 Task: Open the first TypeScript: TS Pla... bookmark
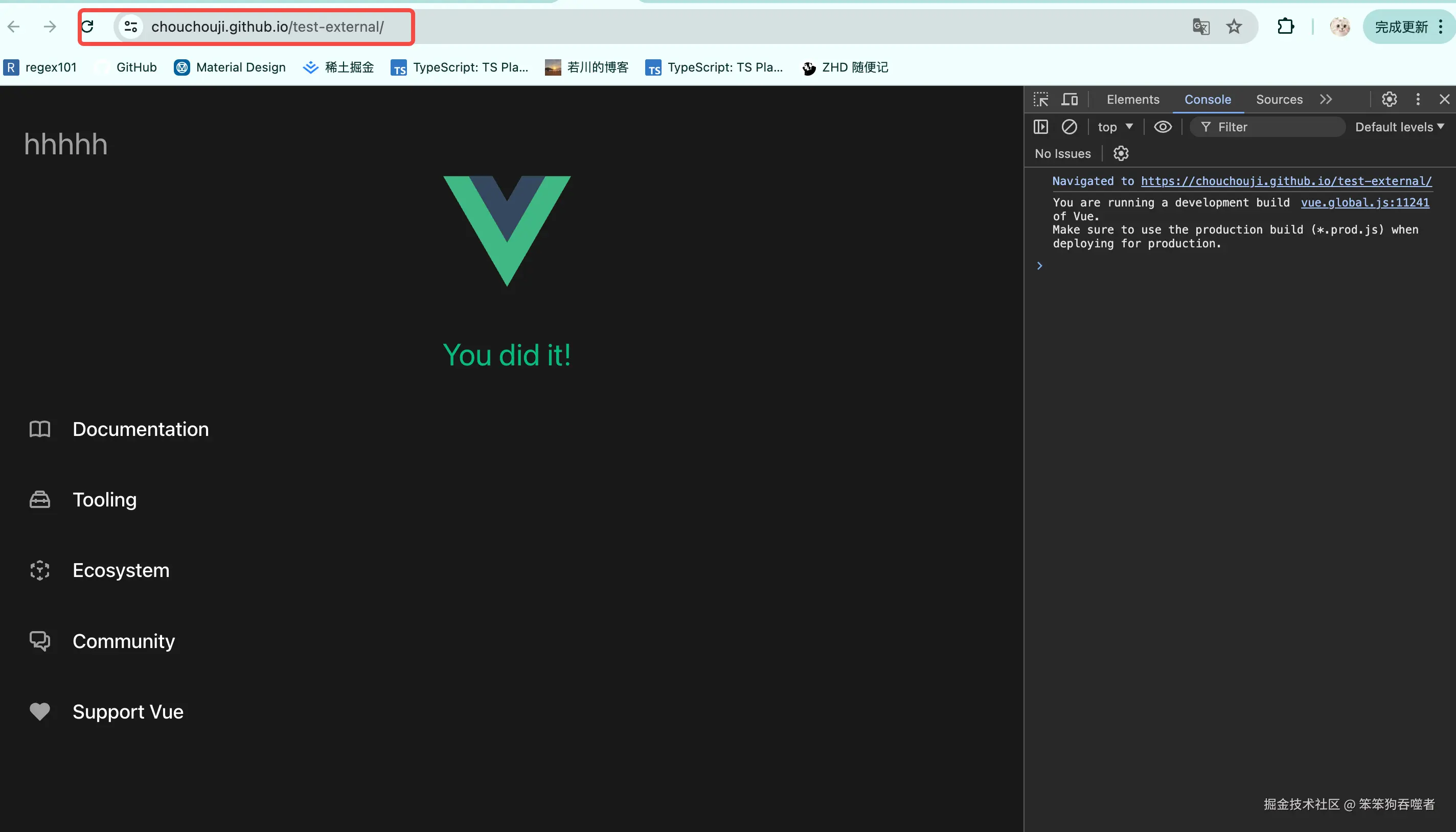[460, 67]
